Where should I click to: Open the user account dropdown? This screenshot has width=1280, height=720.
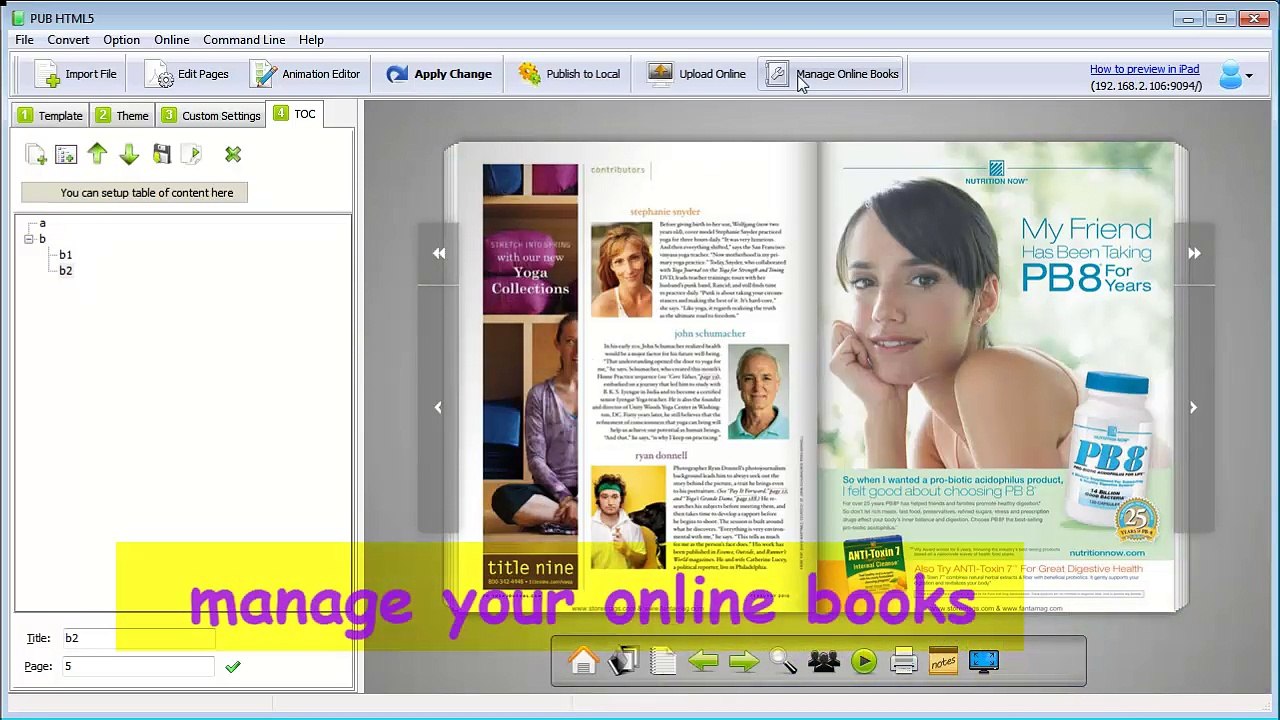tap(1236, 75)
